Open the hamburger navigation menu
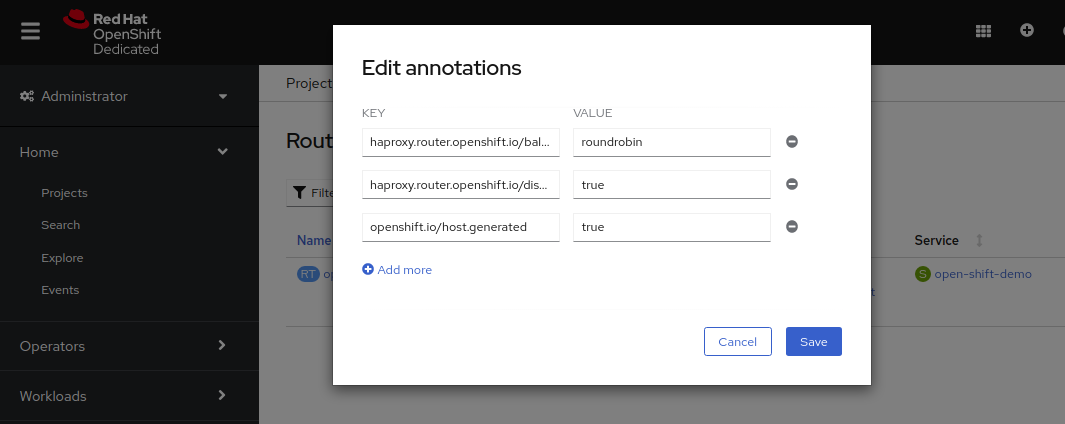The height and width of the screenshot is (424, 1065). [x=30, y=31]
